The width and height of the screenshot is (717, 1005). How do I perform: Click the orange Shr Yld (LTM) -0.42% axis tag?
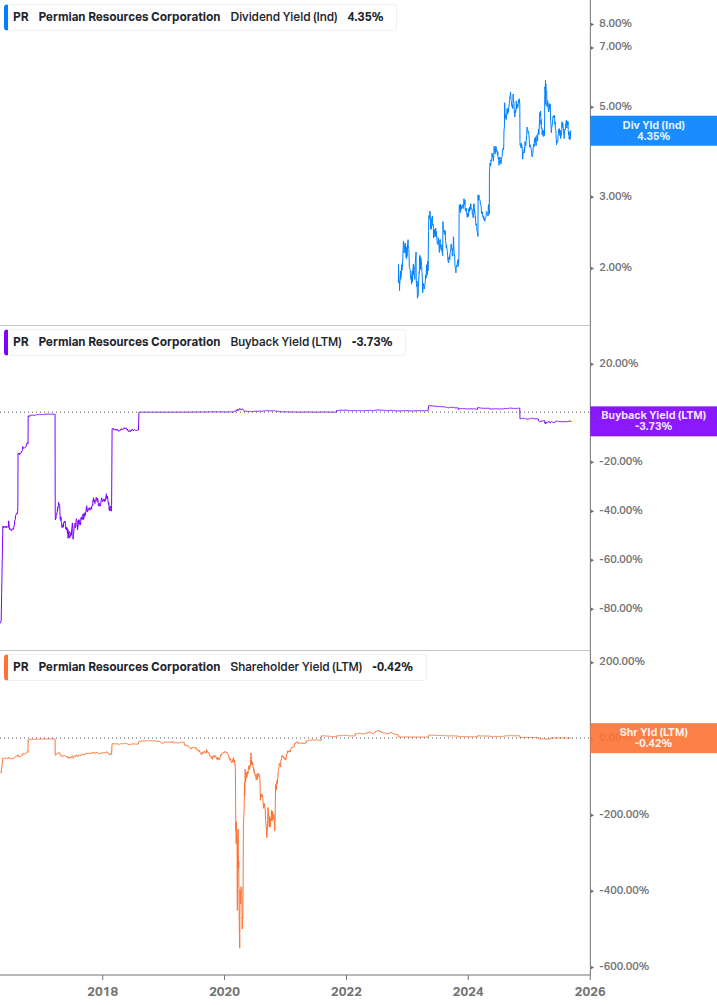point(654,738)
